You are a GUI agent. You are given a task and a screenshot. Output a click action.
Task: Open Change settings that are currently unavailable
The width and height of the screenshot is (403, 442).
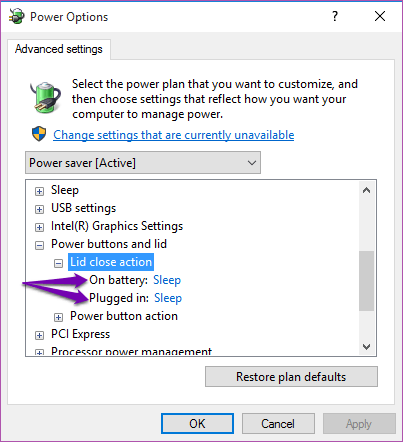(x=174, y=135)
